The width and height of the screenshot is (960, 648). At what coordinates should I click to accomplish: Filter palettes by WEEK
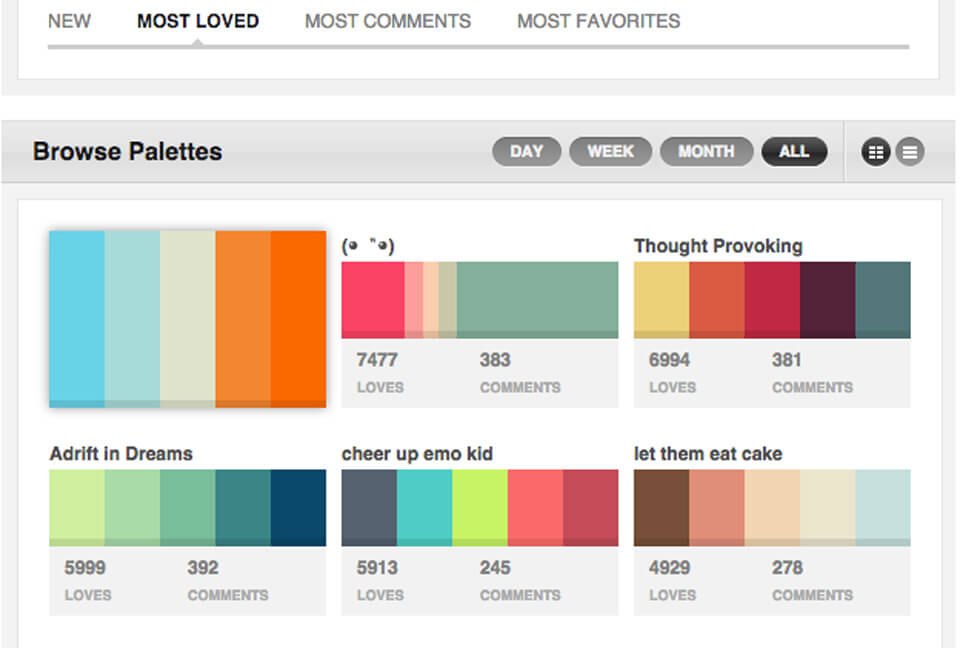pos(610,152)
